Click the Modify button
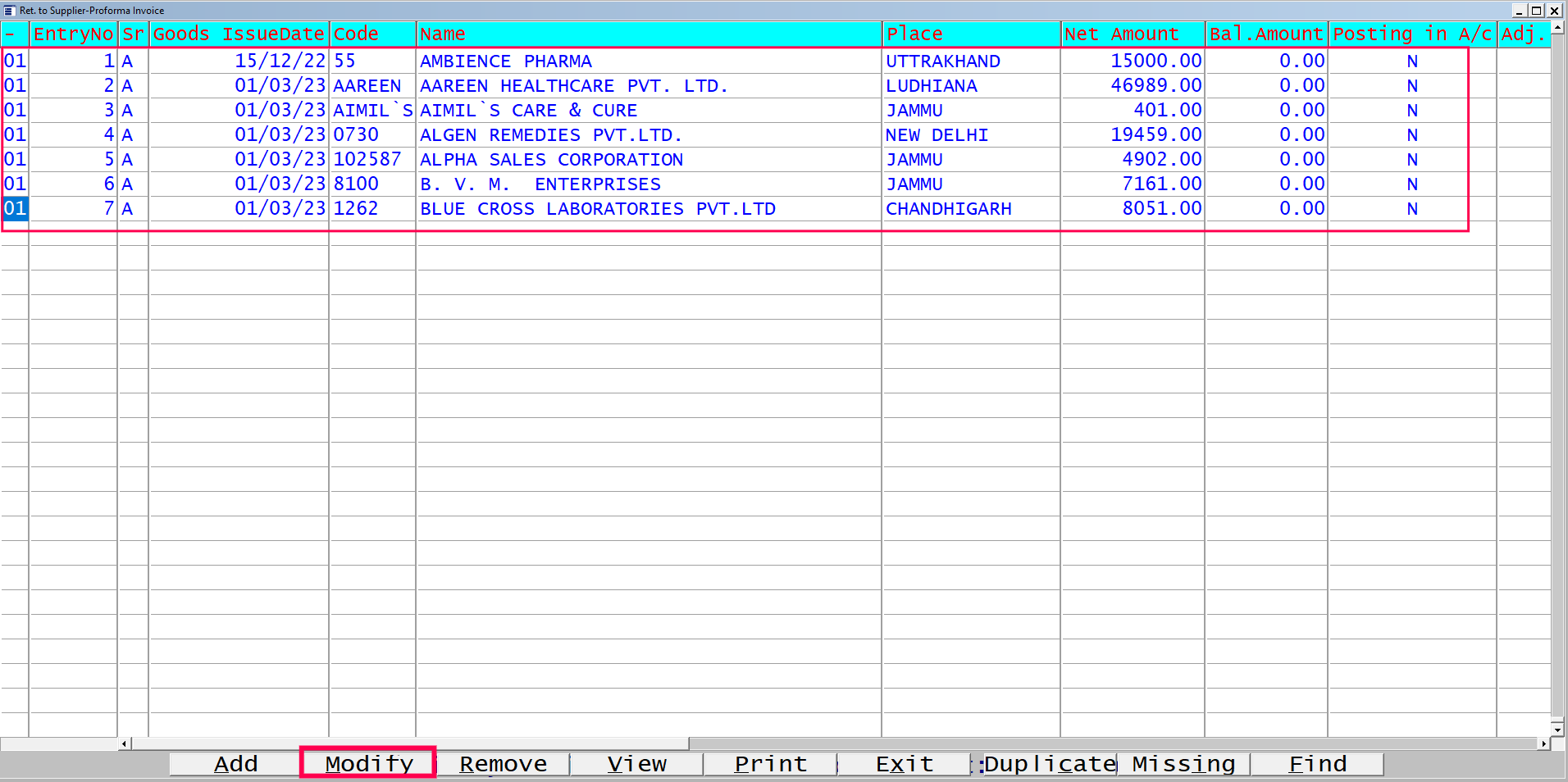Image resolution: width=1568 pixels, height=782 pixels. [x=369, y=764]
